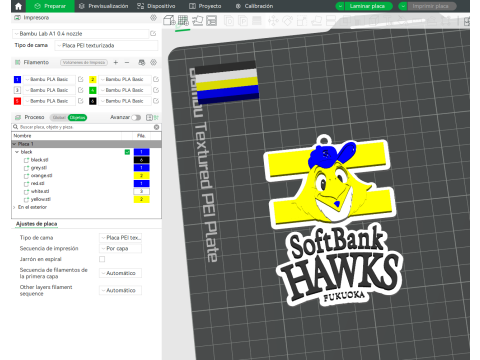Screen dimensions: 480x360
Task: Remove a filament with the minus icon
Action: point(127,62)
